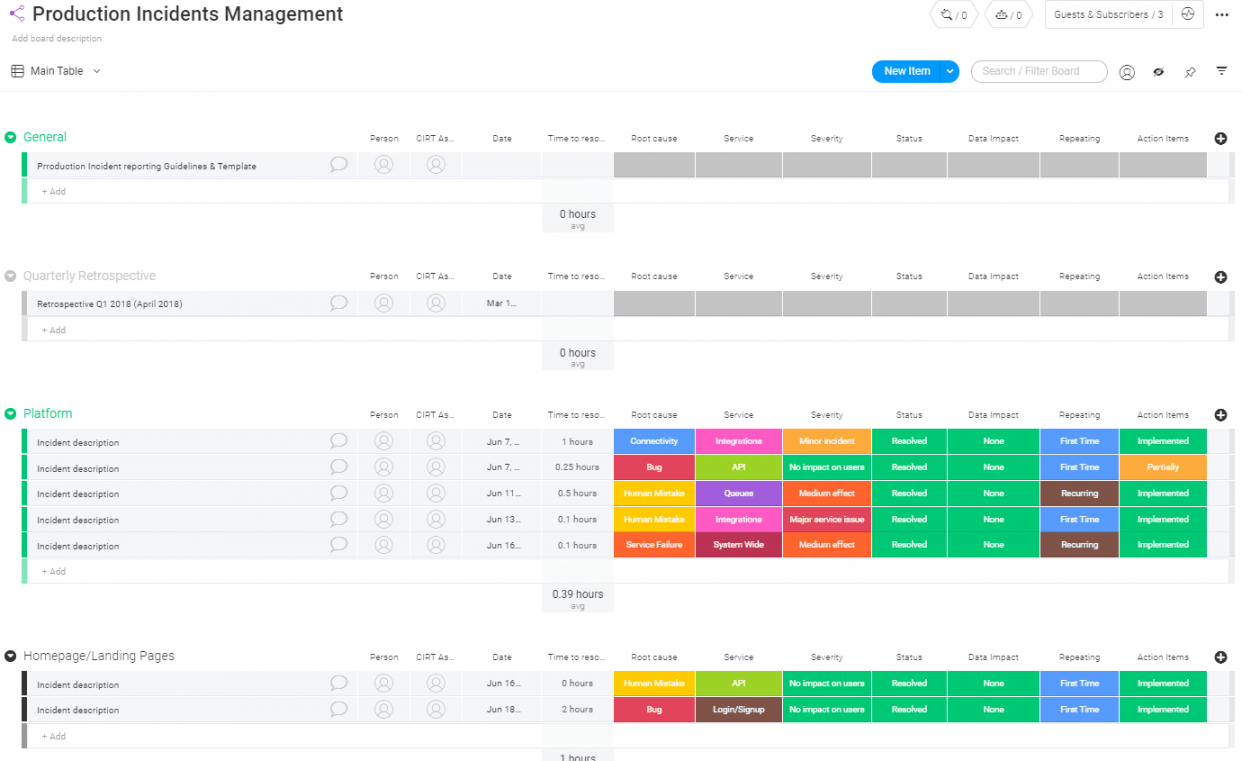Click Repeating header in Quarterly Retrospective

[1079, 277]
